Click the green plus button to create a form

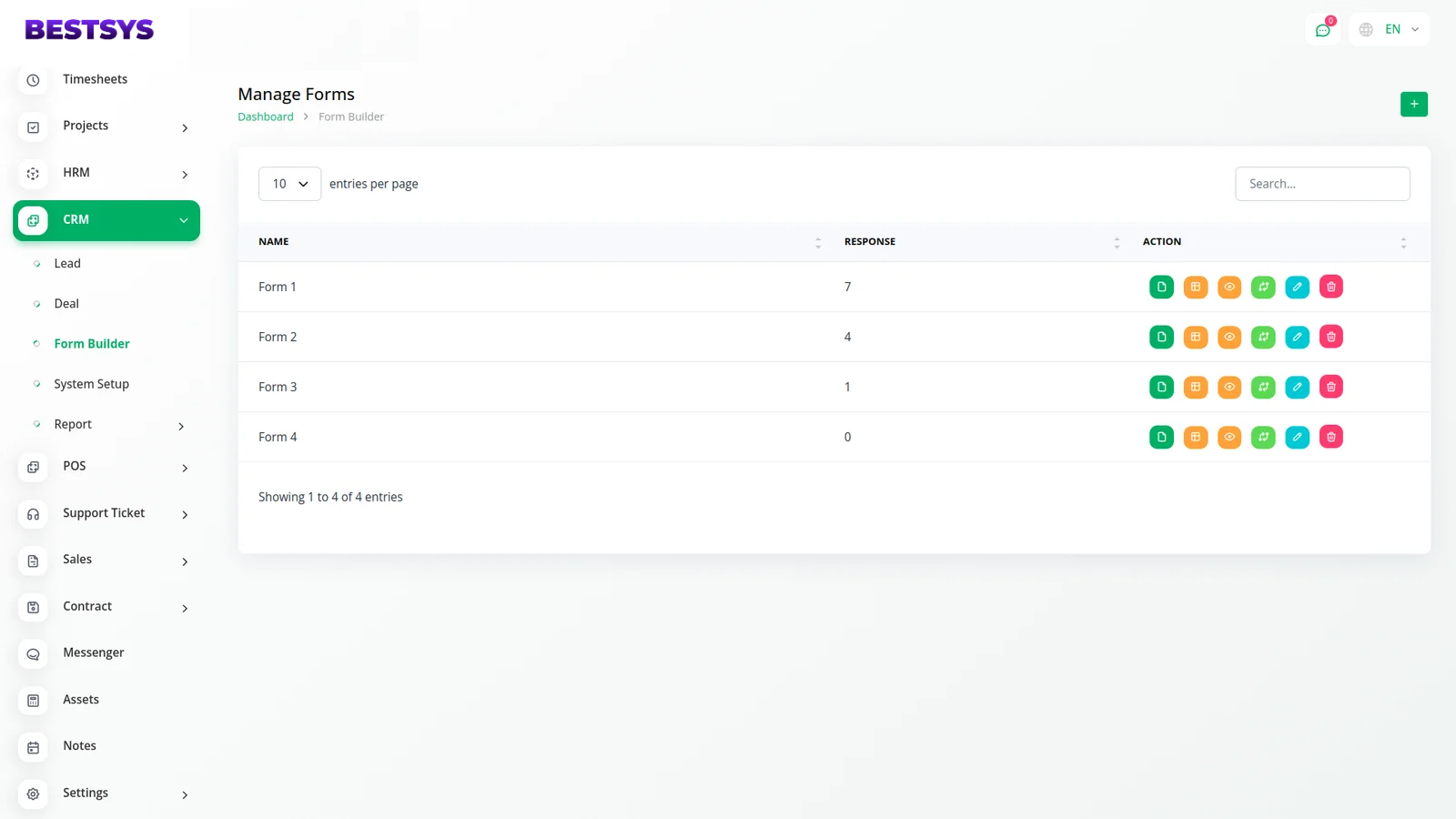point(1413,105)
